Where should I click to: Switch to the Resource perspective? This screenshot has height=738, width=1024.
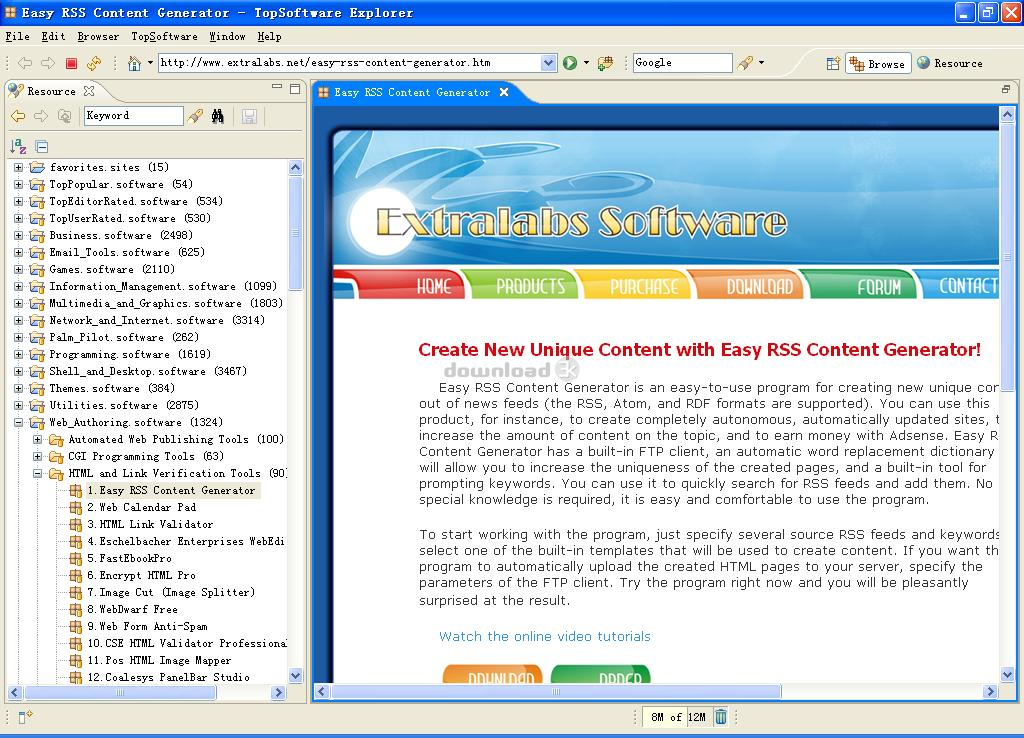pyautogui.click(x=950, y=63)
